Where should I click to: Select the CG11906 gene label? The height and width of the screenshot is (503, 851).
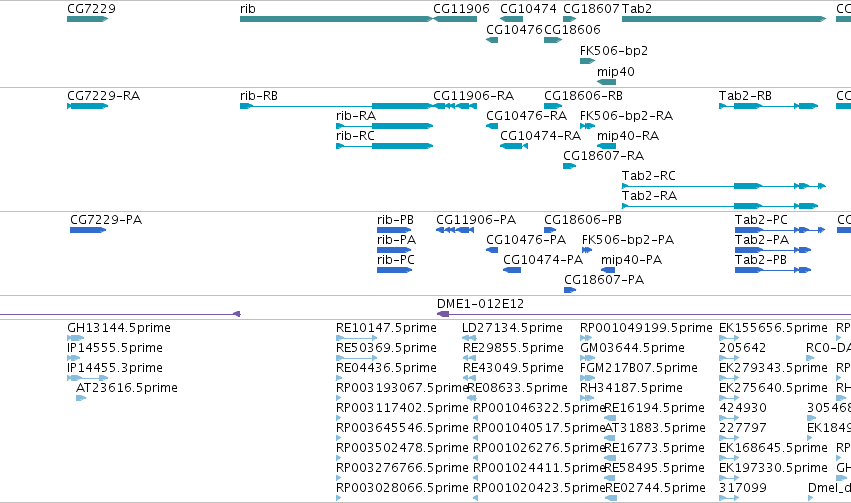461,9
